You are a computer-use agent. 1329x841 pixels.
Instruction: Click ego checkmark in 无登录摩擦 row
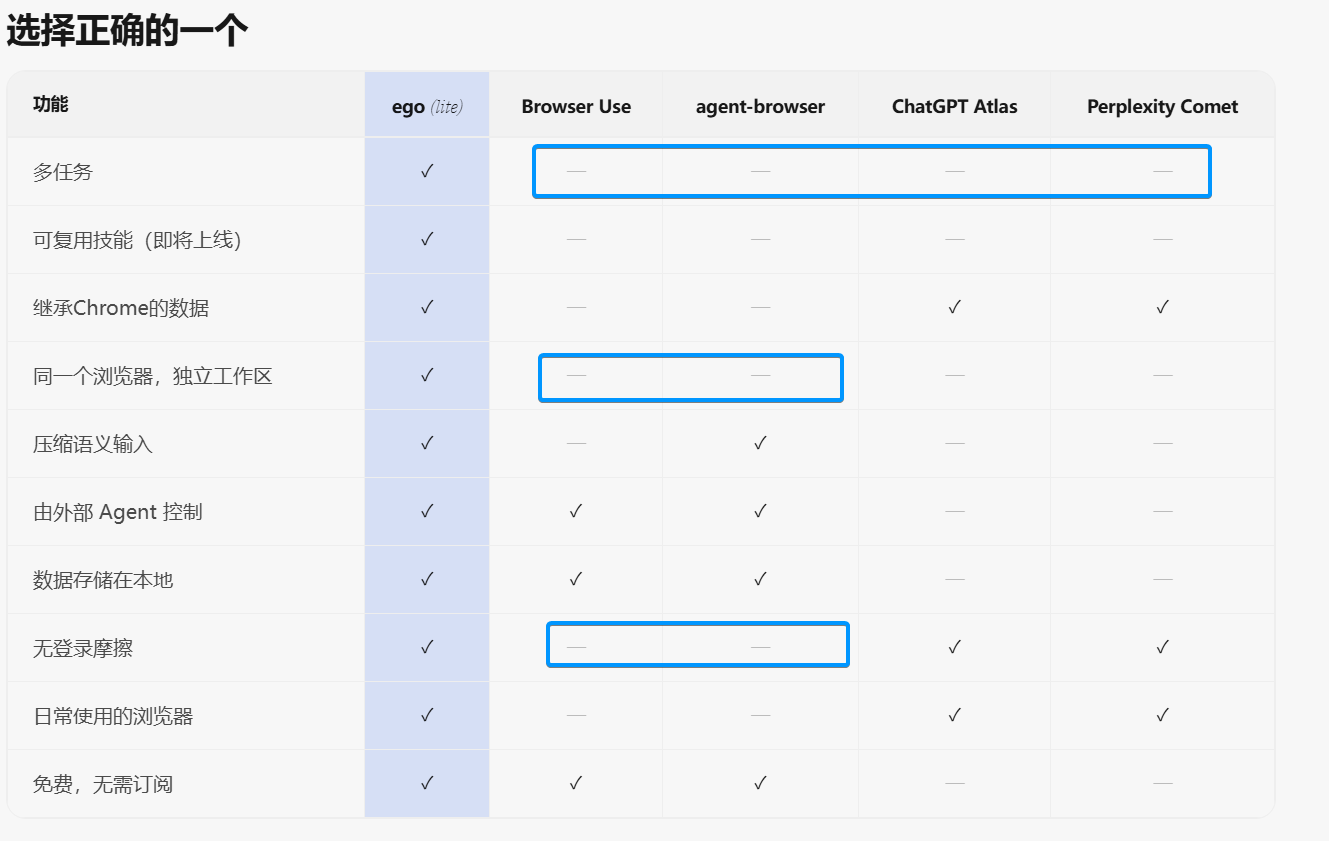pyautogui.click(x=427, y=647)
